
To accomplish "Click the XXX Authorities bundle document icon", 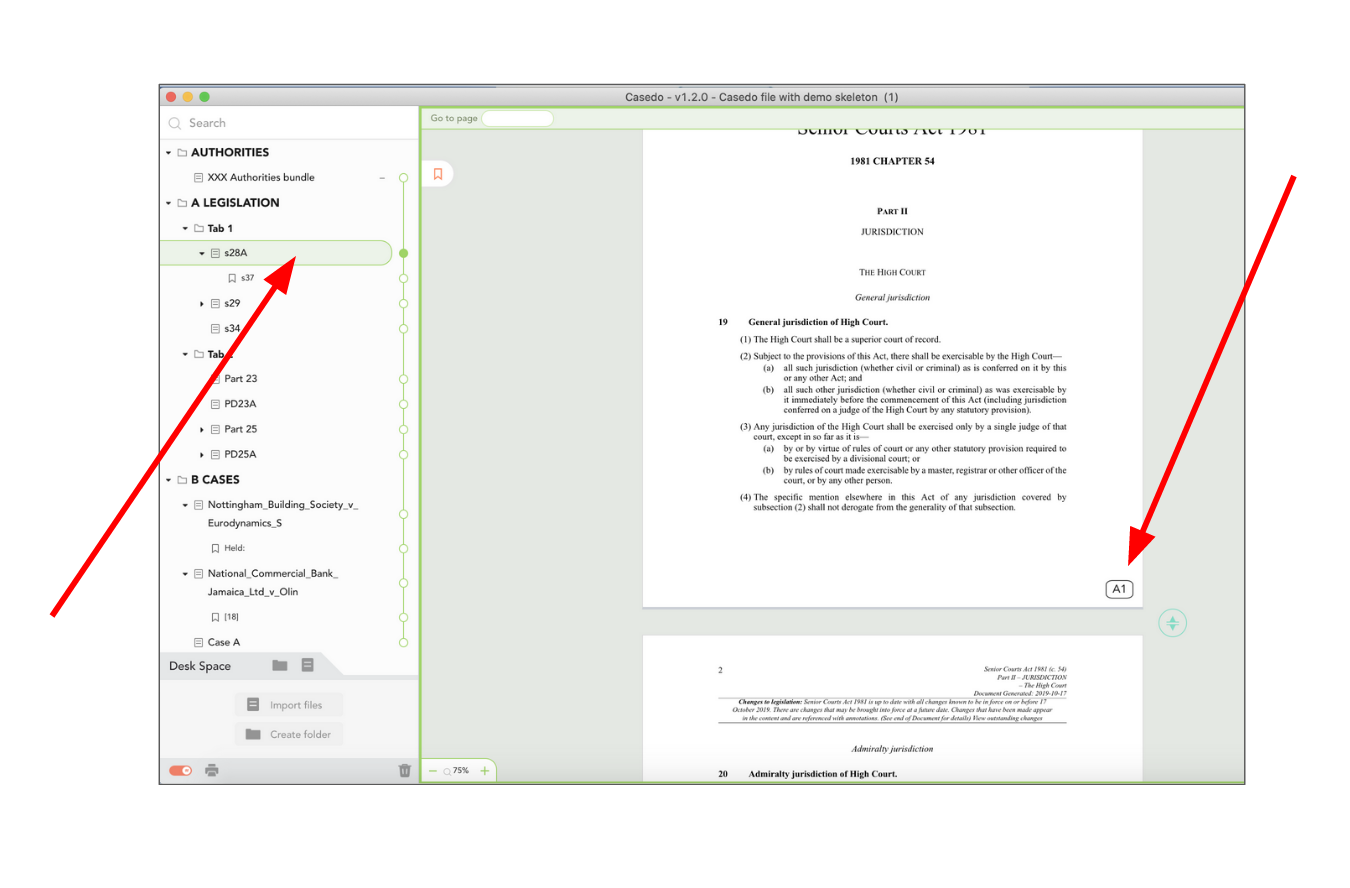I will point(199,178).
